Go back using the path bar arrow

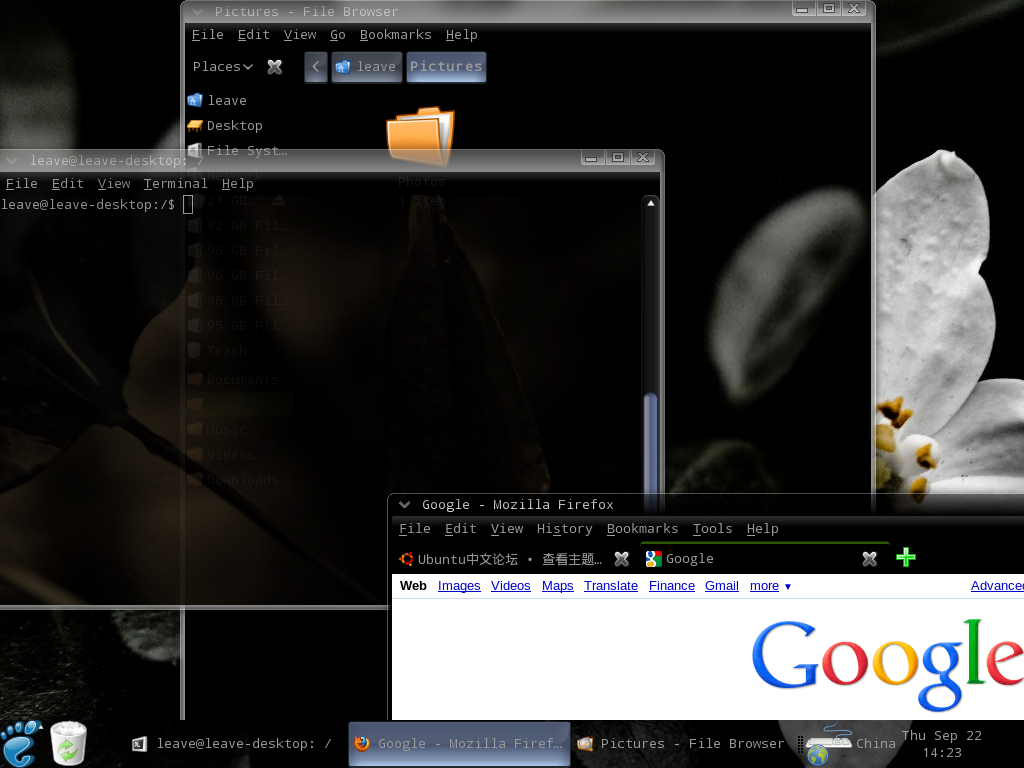315,67
